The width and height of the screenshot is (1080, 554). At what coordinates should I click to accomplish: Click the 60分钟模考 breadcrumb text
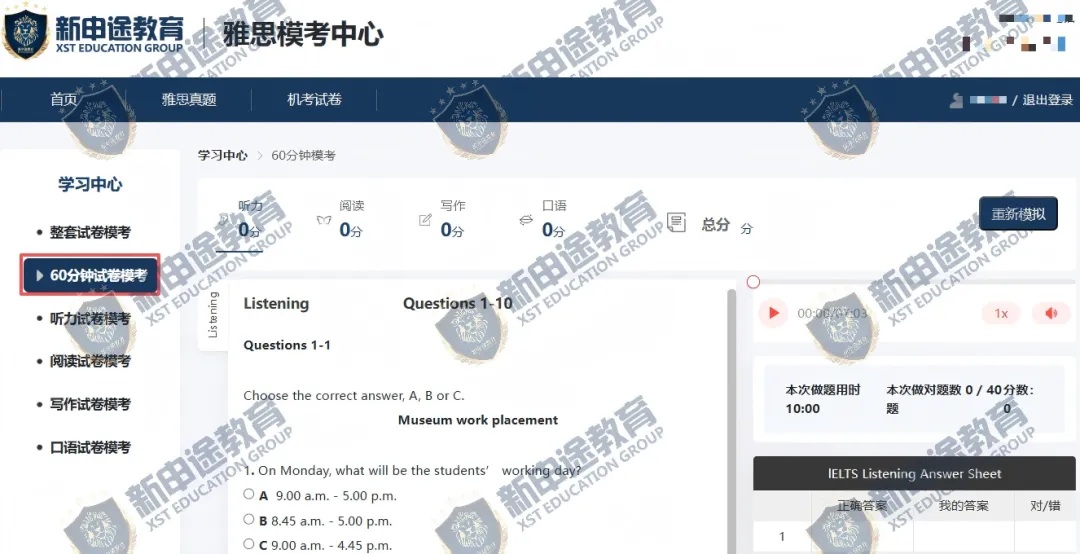[x=303, y=156]
